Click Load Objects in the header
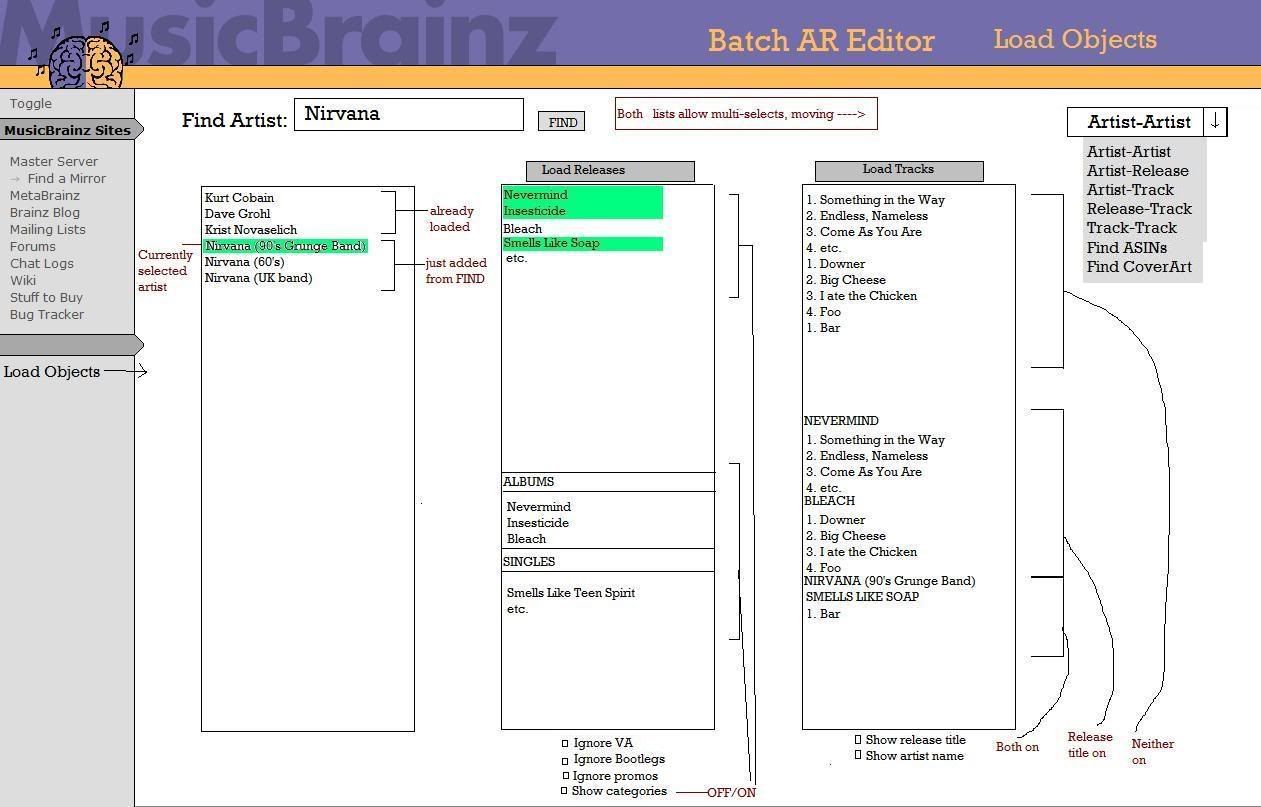 point(1075,40)
